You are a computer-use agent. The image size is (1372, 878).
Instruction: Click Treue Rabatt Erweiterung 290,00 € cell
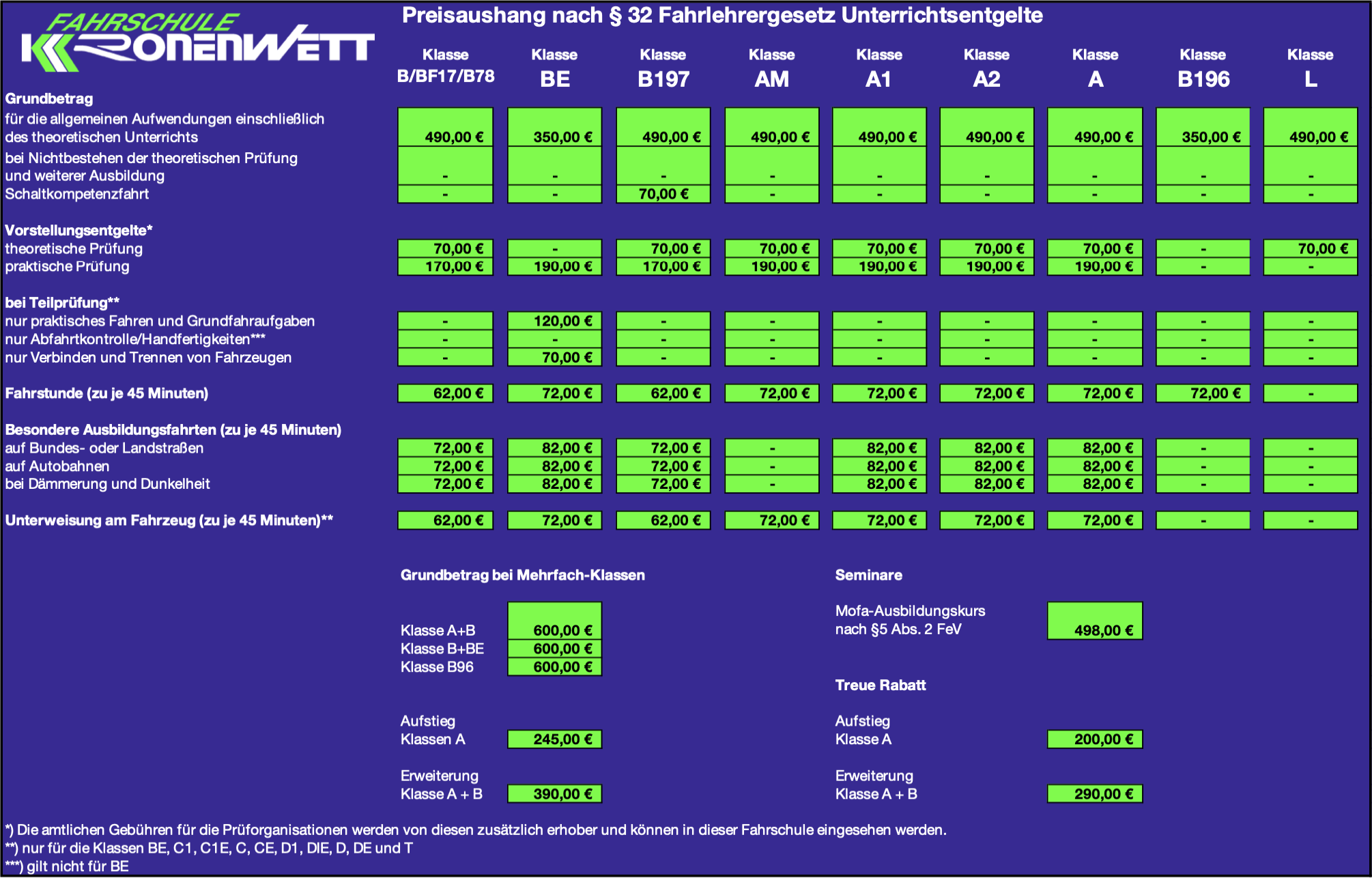pyautogui.click(x=1094, y=794)
